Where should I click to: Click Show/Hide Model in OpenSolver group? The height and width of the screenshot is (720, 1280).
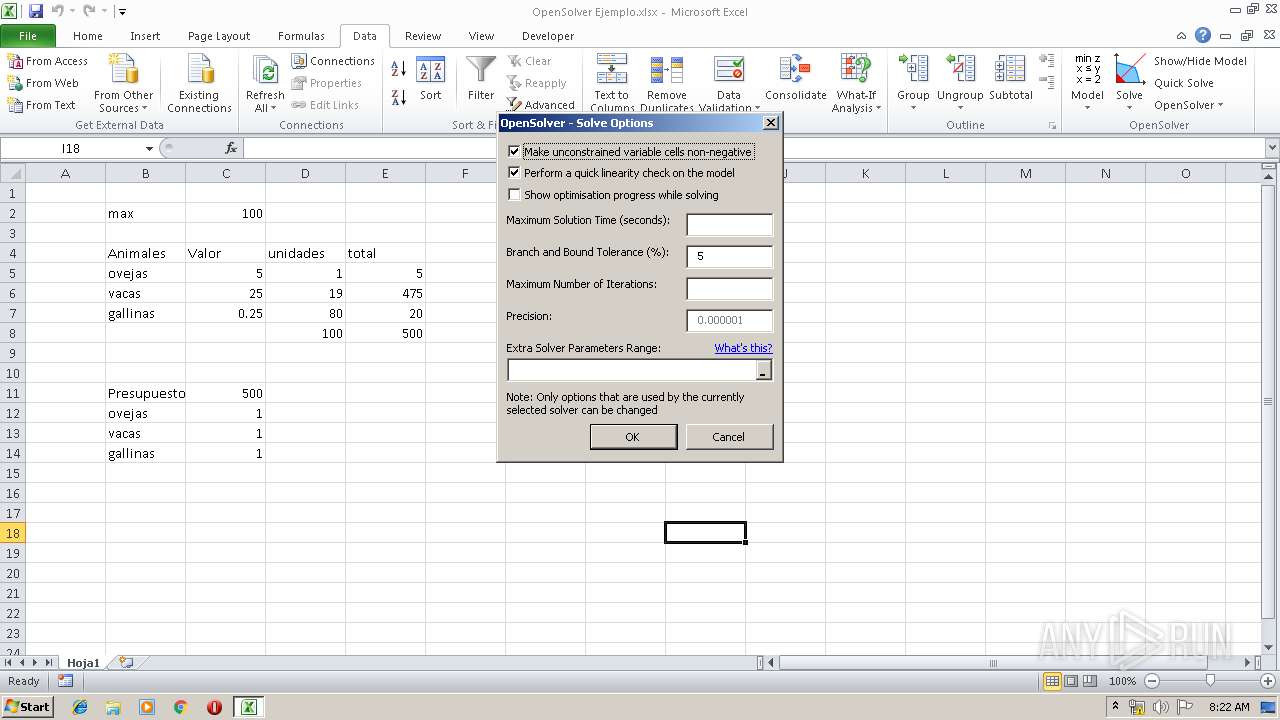click(1200, 61)
